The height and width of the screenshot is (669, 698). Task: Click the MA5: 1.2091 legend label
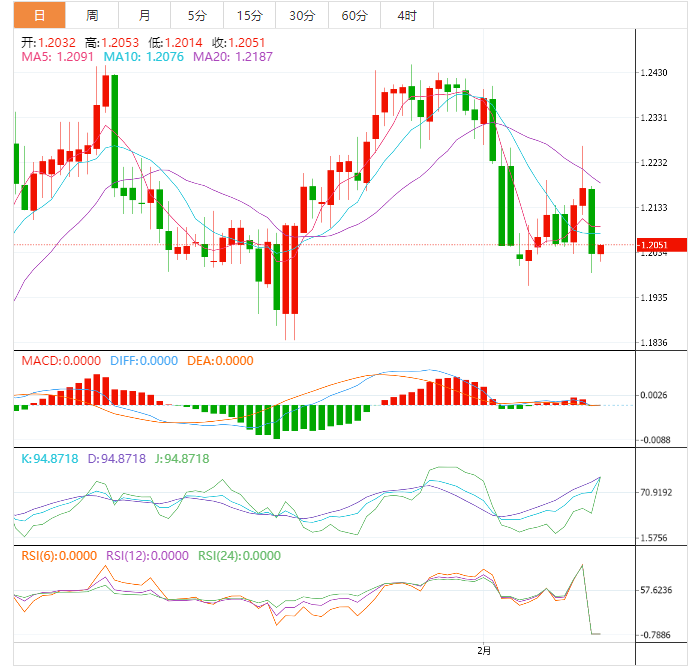coord(58,57)
